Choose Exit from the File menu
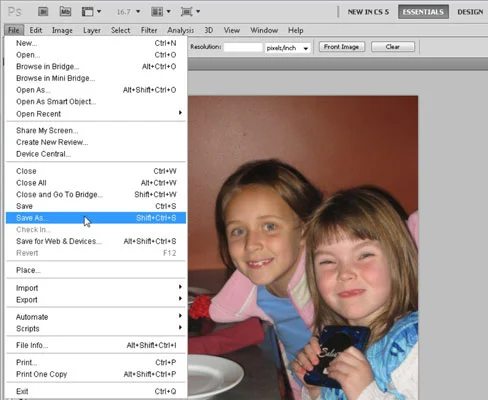The height and width of the screenshot is (400, 488). (96, 391)
